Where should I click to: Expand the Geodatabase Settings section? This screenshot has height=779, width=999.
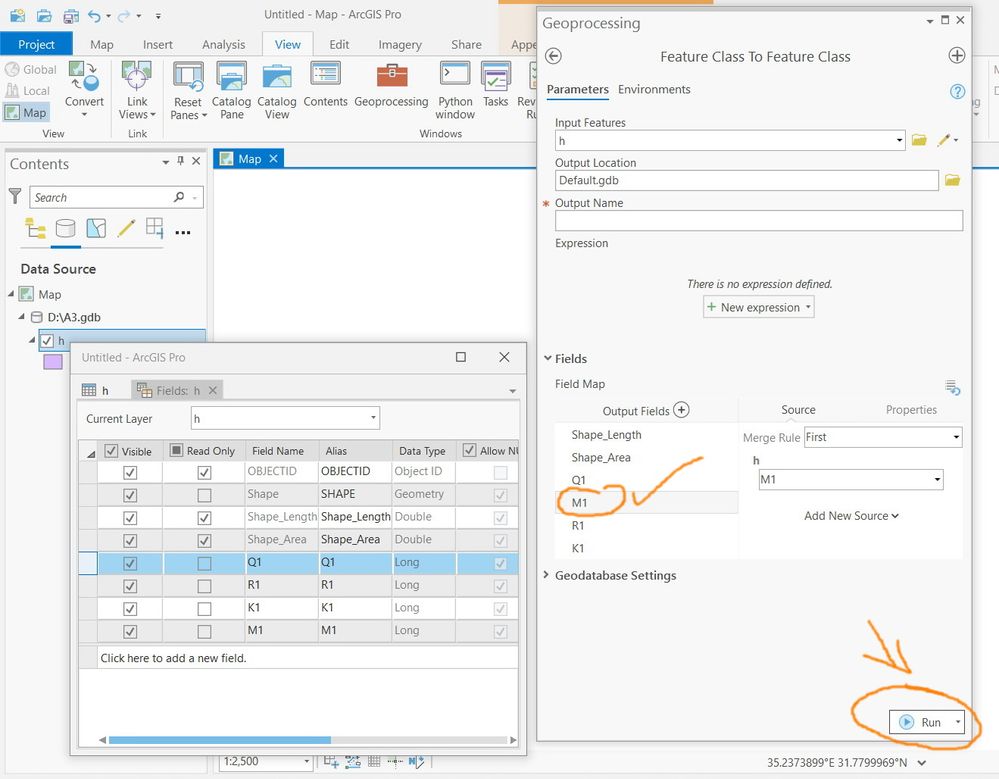click(546, 575)
